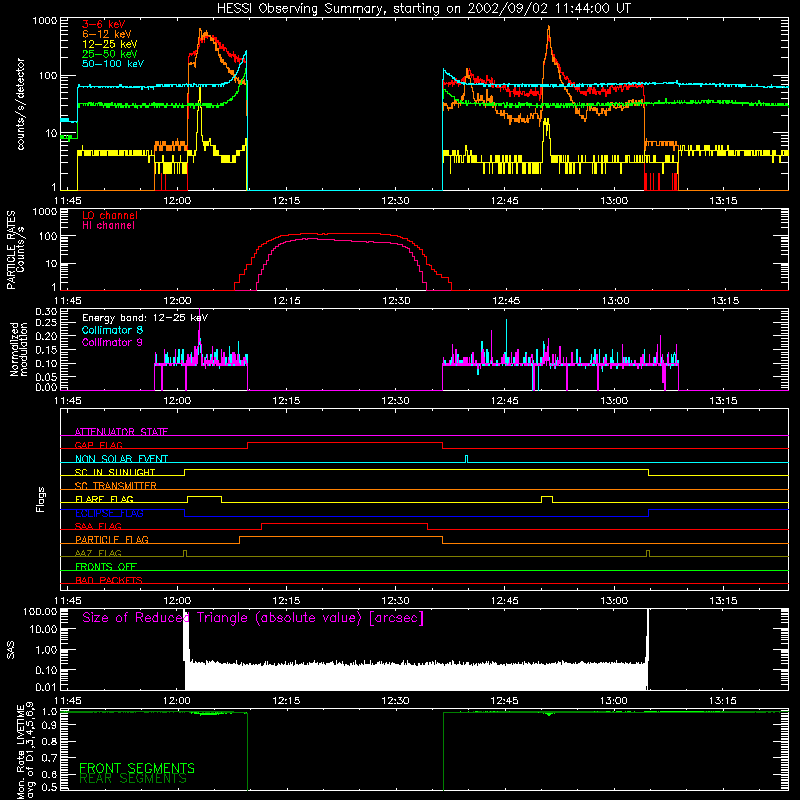Select the Collimator 9 legend label

click(112, 342)
